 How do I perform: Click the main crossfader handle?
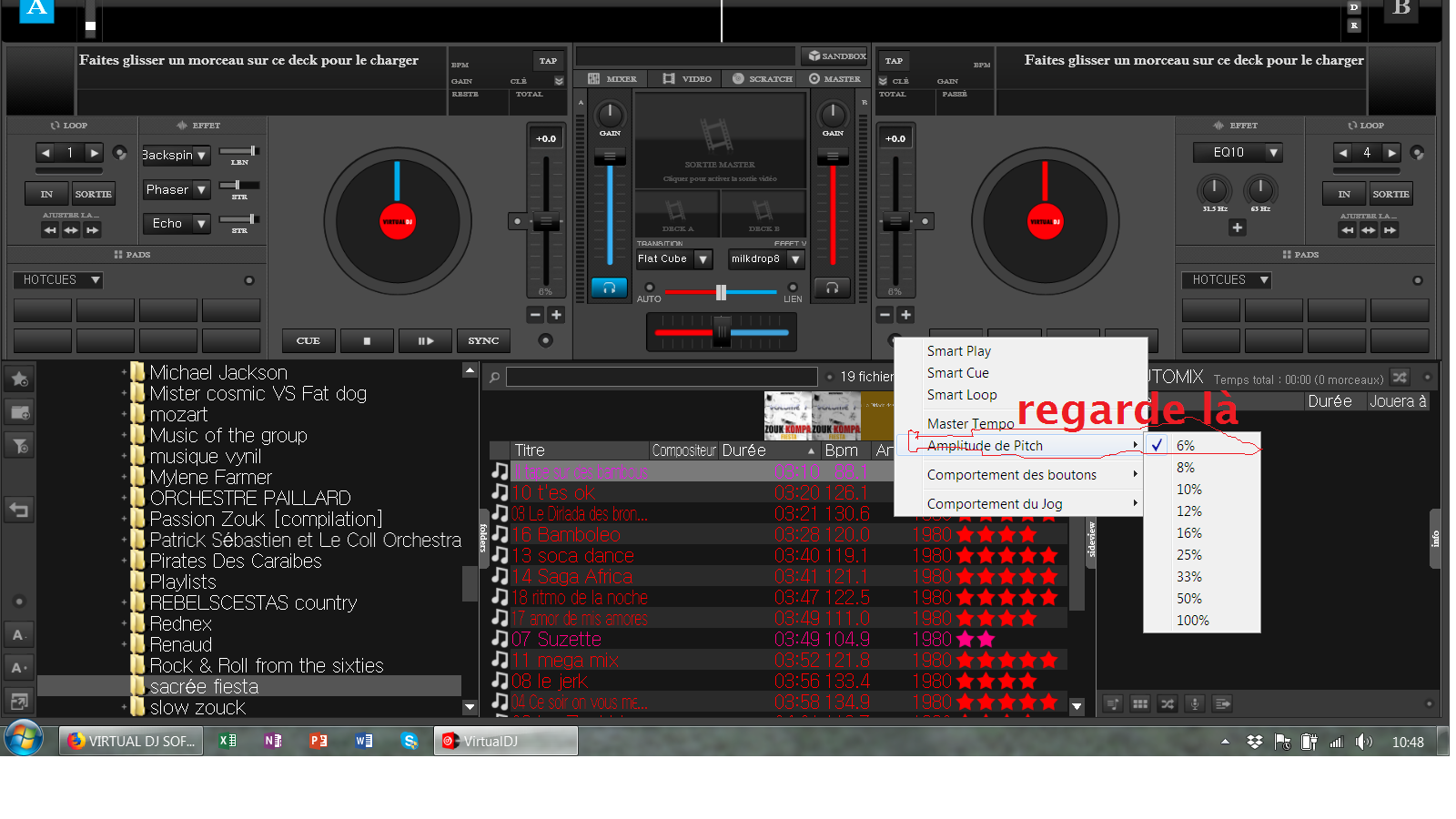[x=722, y=331]
